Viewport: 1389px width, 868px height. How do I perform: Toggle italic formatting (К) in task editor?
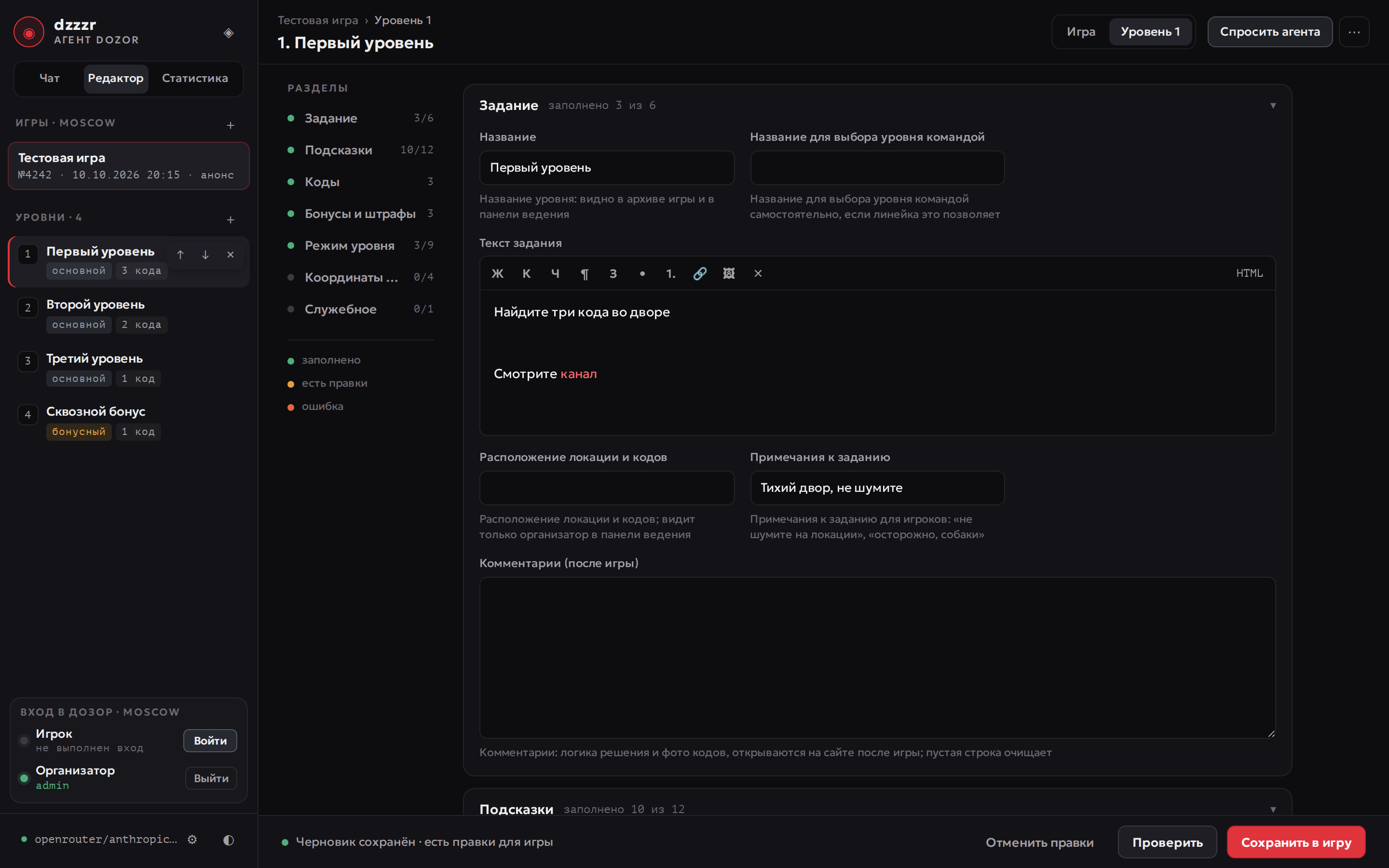pyautogui.click(x=526, y=273)
